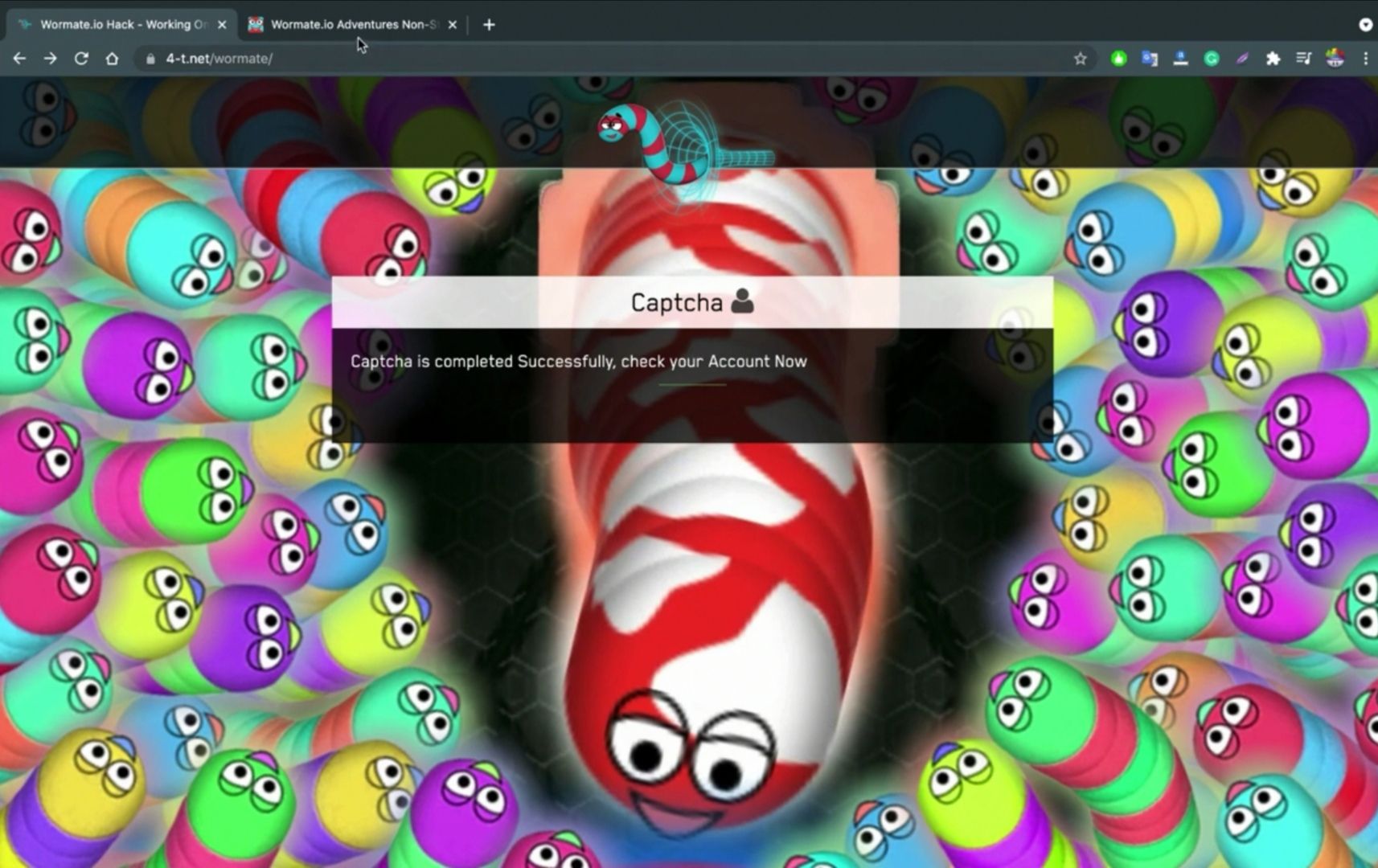Screen dimensions: 1378x868
Task: Reload the current page
Action: (x=81, y=59)
